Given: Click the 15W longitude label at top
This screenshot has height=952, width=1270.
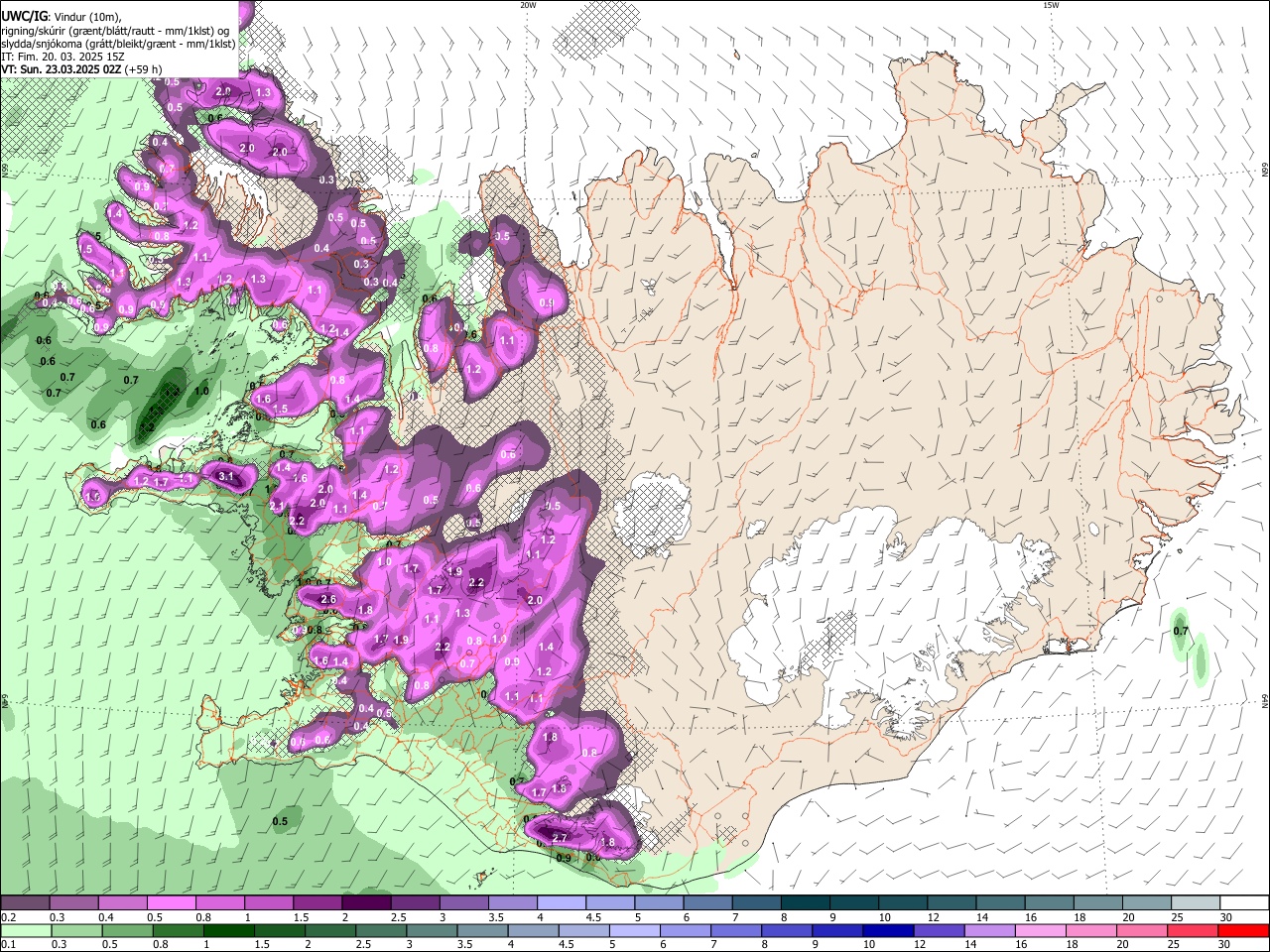Looking at the screenshot, I should pyautogui.click(x=1050, y=5).
